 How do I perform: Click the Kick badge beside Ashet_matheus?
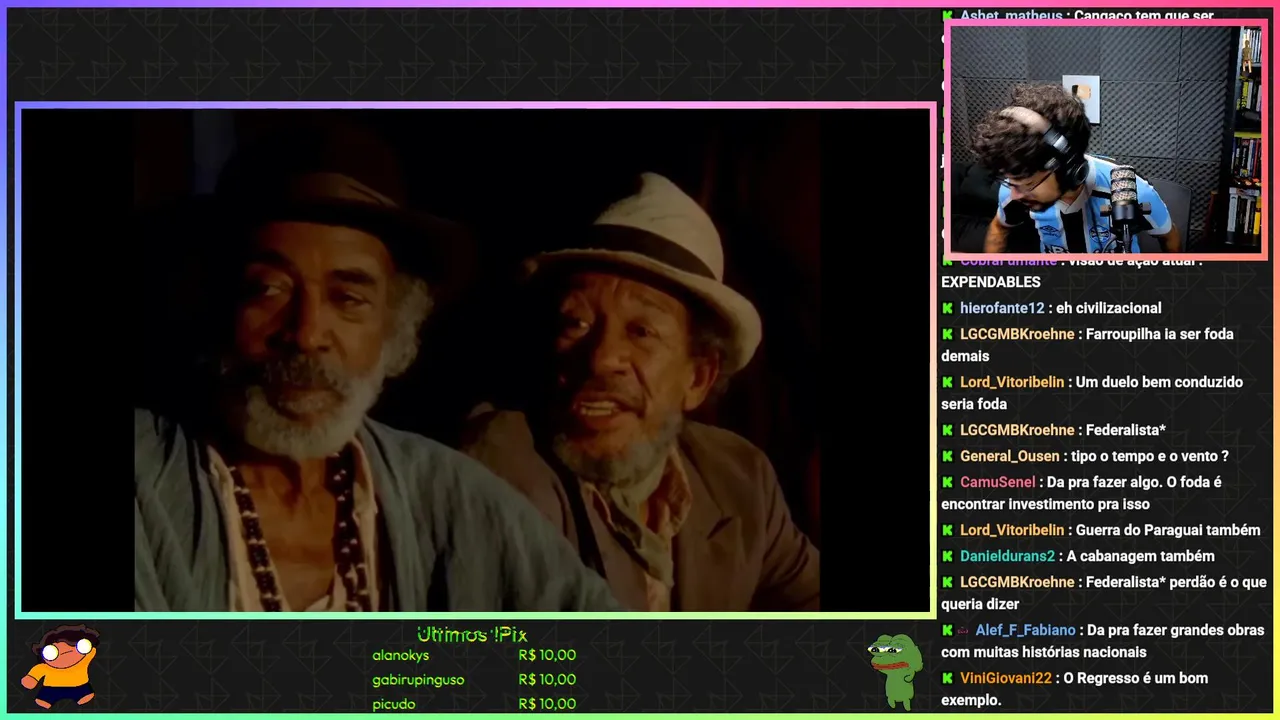click(947, 16)
